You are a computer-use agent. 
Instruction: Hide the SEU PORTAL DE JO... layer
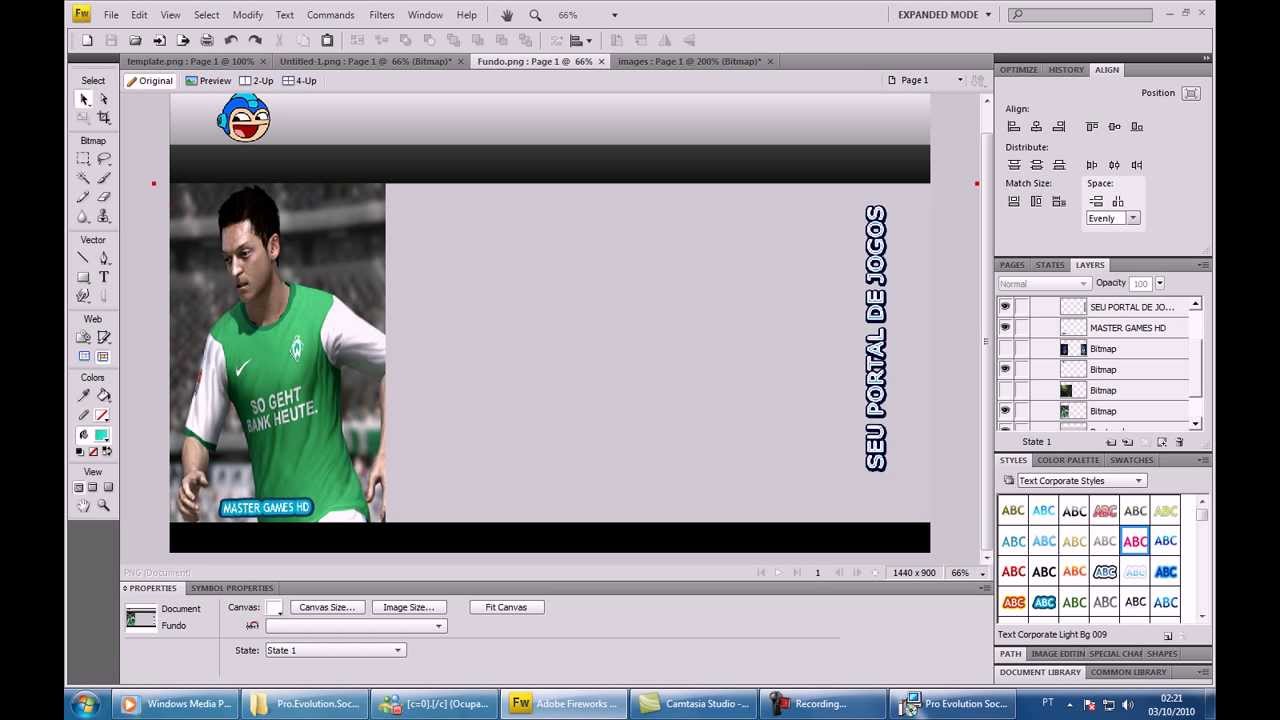tap(1005, 307)
